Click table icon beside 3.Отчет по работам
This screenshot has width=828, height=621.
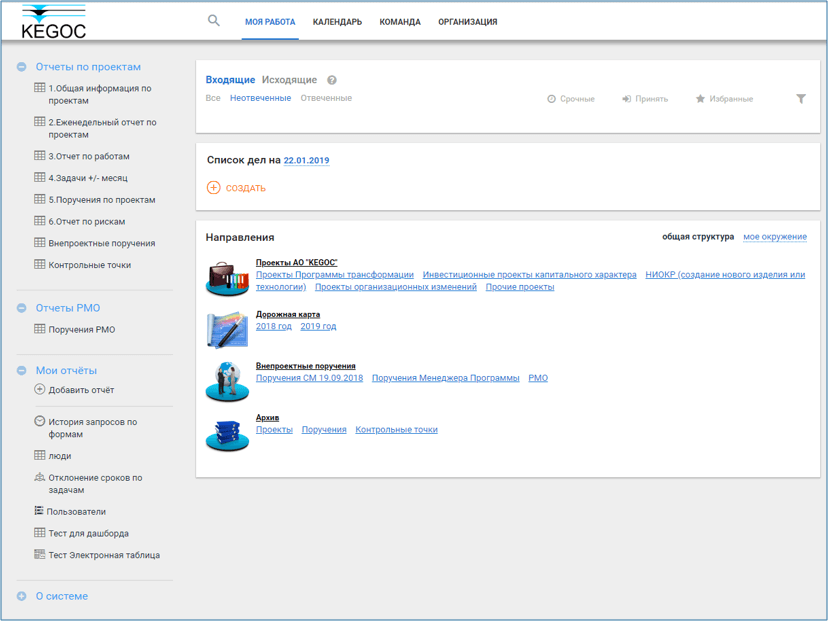pos(40,156)
